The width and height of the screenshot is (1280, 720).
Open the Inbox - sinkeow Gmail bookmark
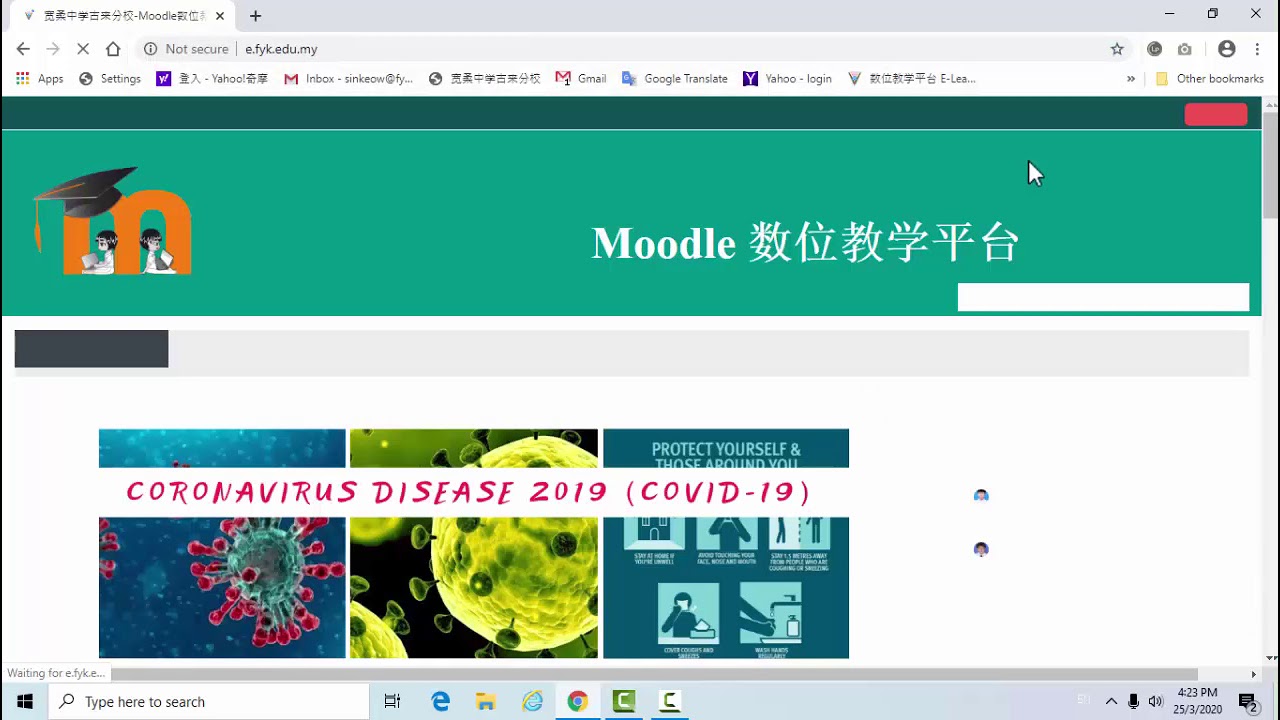click(348, 78)
